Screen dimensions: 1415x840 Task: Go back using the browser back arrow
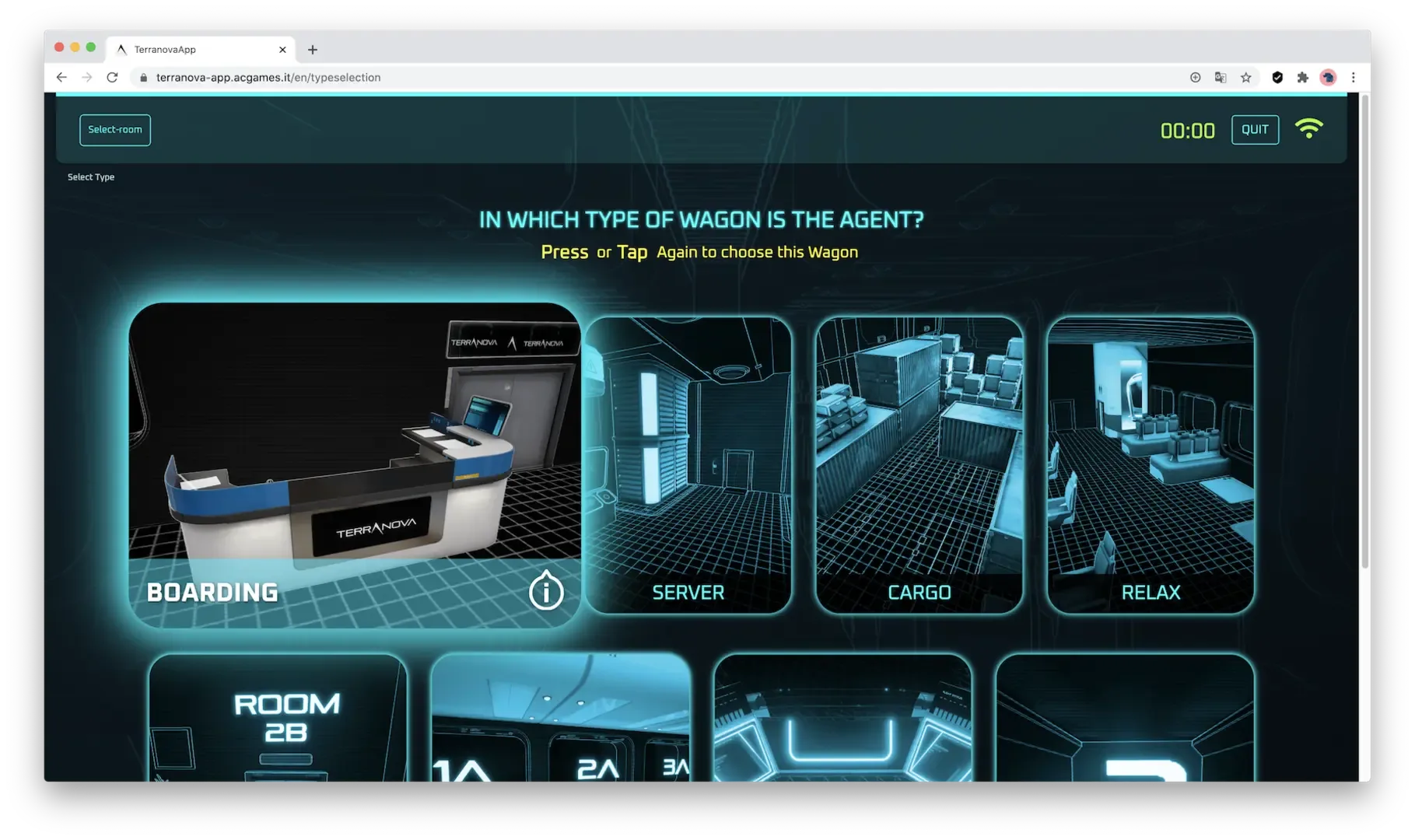61,78
